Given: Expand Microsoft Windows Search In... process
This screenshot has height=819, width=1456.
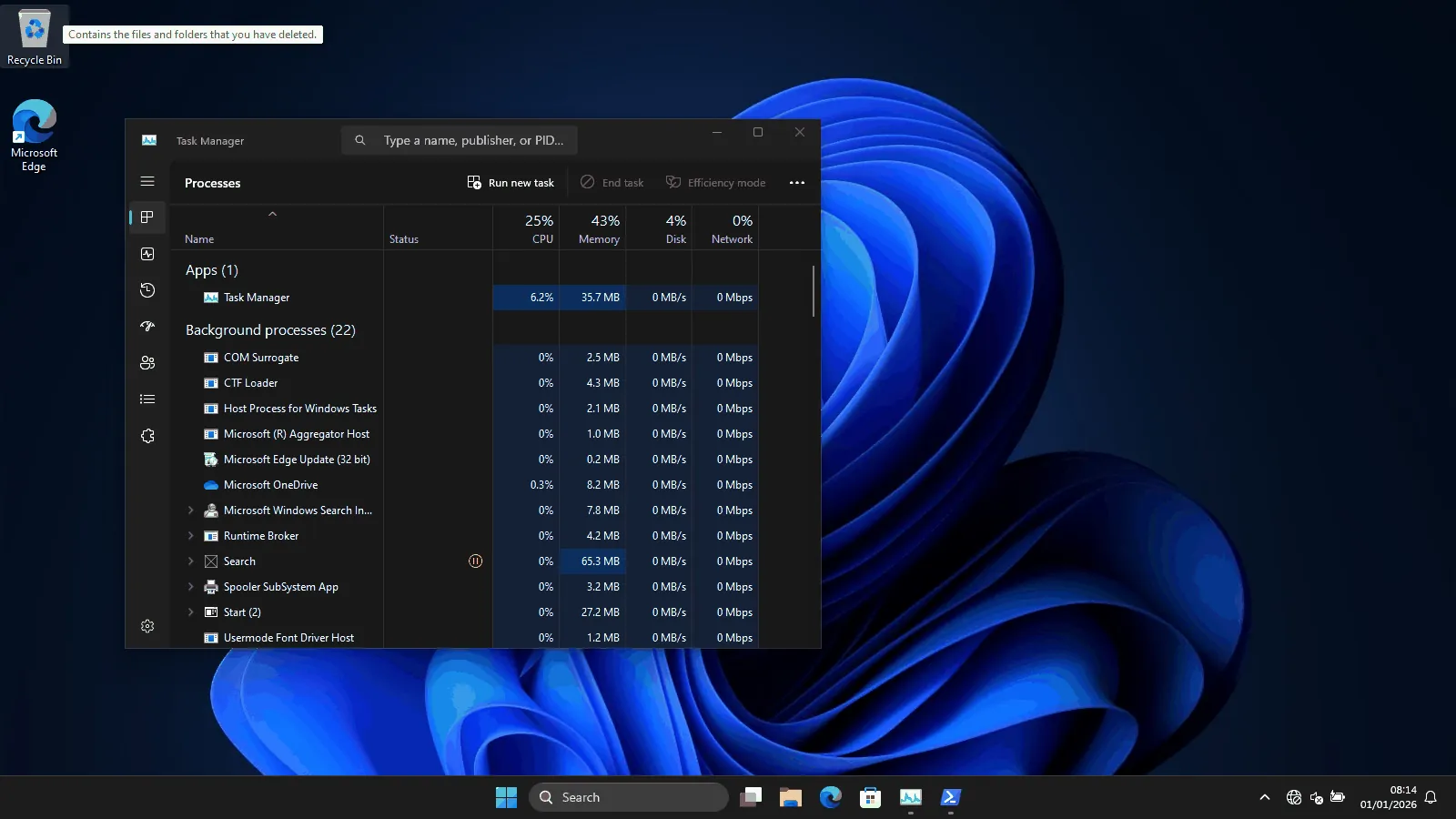Looking at the screenshot, I should pyautogui.click(x=190, y=511).
